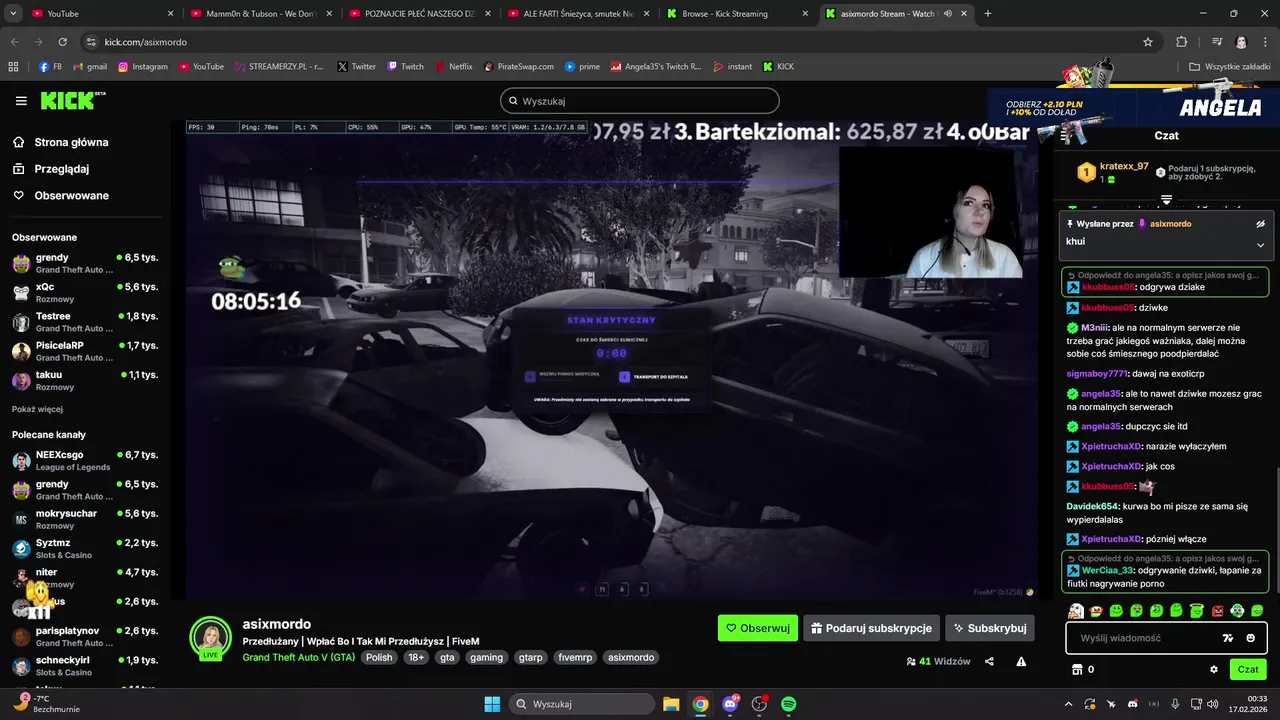Open the Windows Start menu
Viewport: 1280px width, 720px height.
pos(492,704)
